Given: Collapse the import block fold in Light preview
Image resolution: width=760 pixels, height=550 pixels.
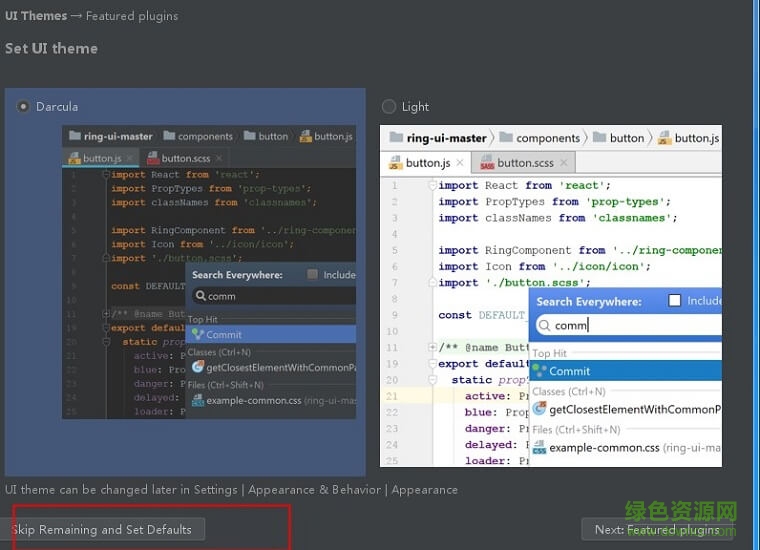Looking at the screenshot, I should coord(431,185).
